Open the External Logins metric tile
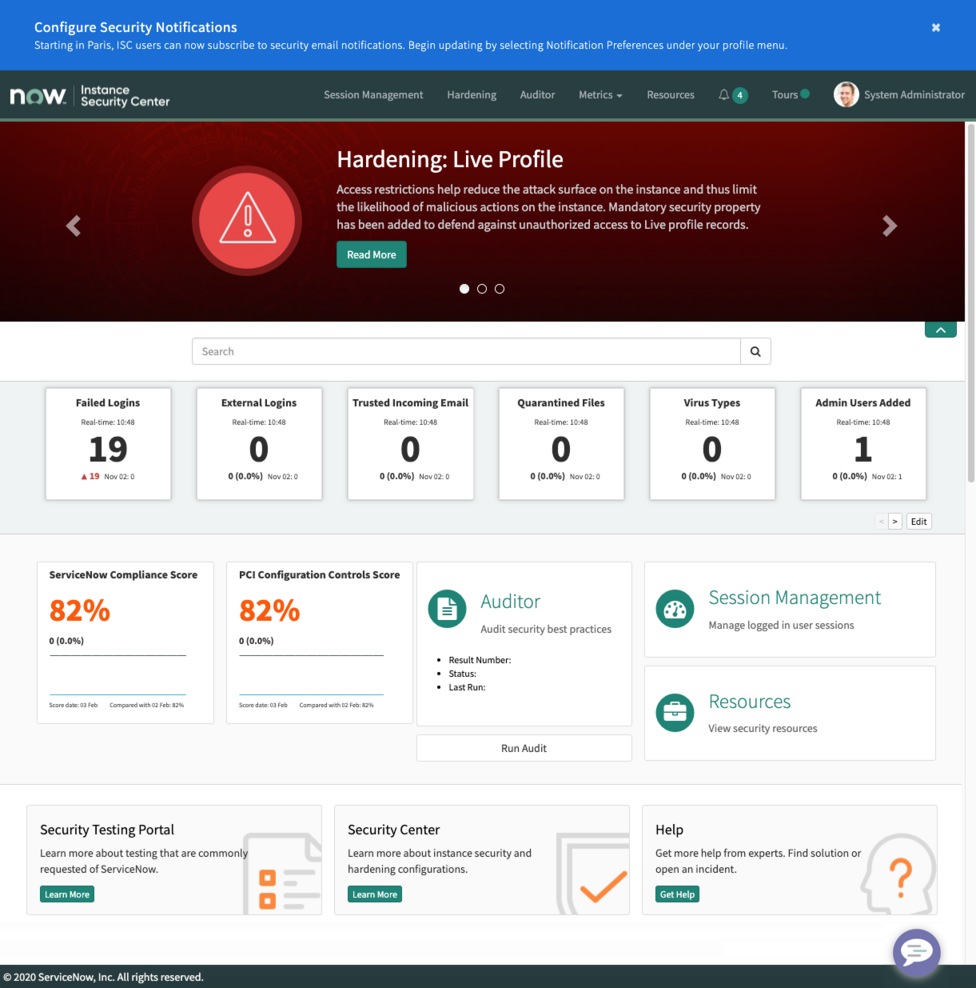976x988 pixels. [259, 444]
